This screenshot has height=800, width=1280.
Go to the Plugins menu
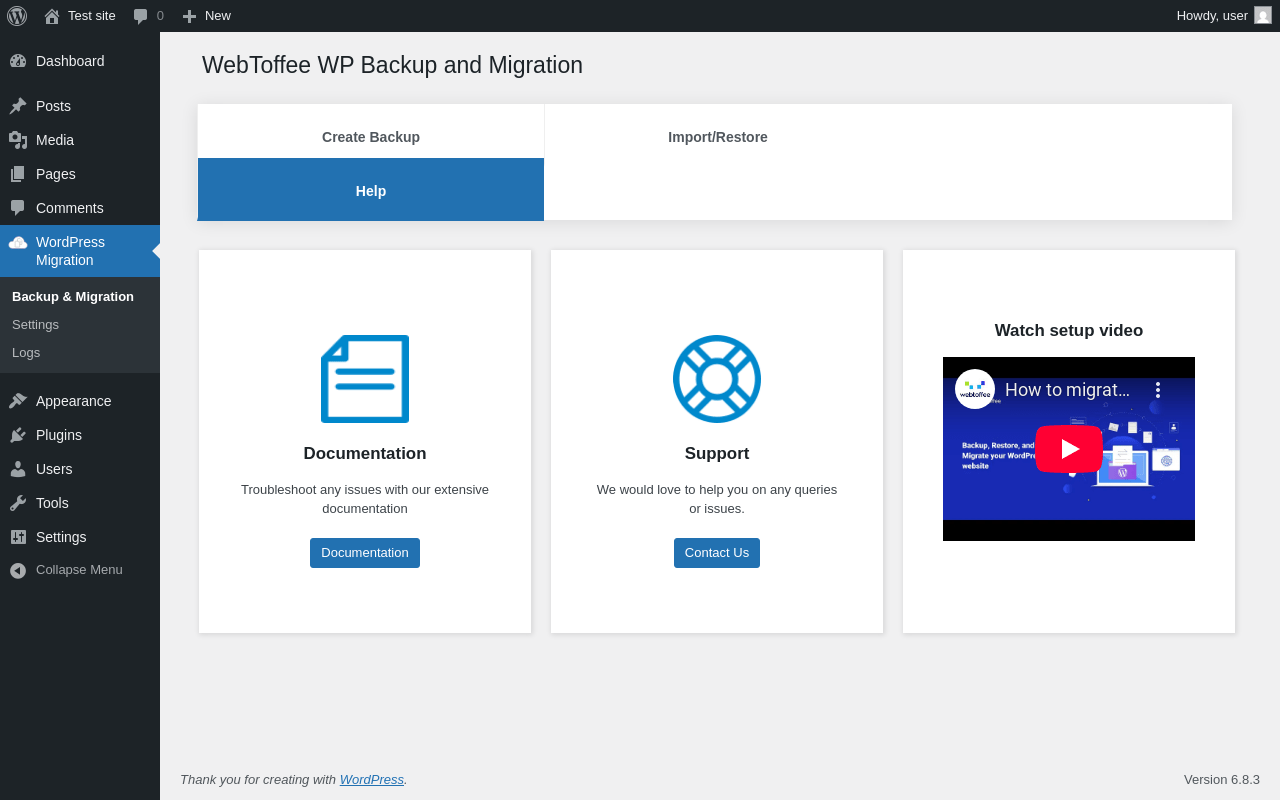[x=59, y=435]
